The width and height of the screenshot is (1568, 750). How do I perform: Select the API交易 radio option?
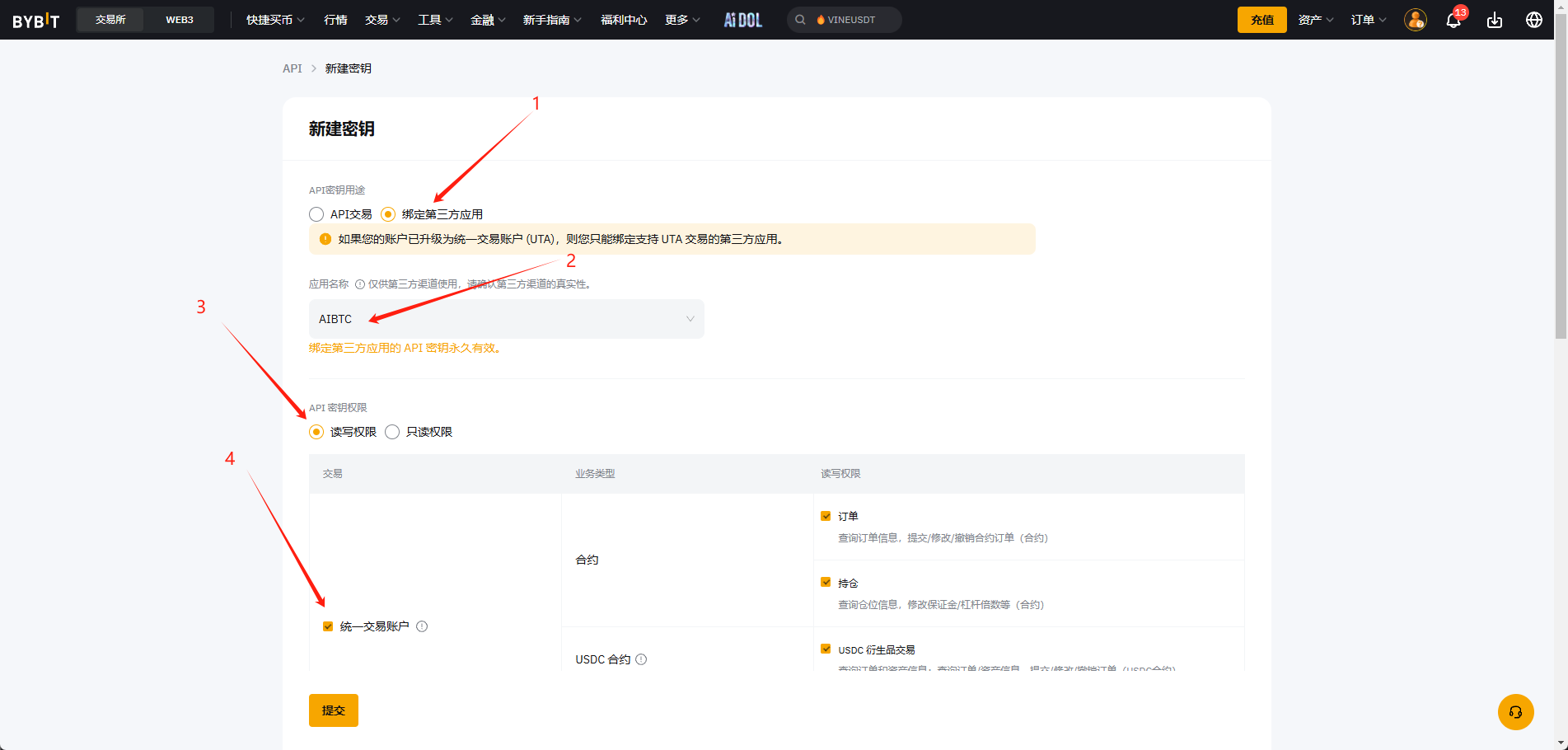point(316,214)
